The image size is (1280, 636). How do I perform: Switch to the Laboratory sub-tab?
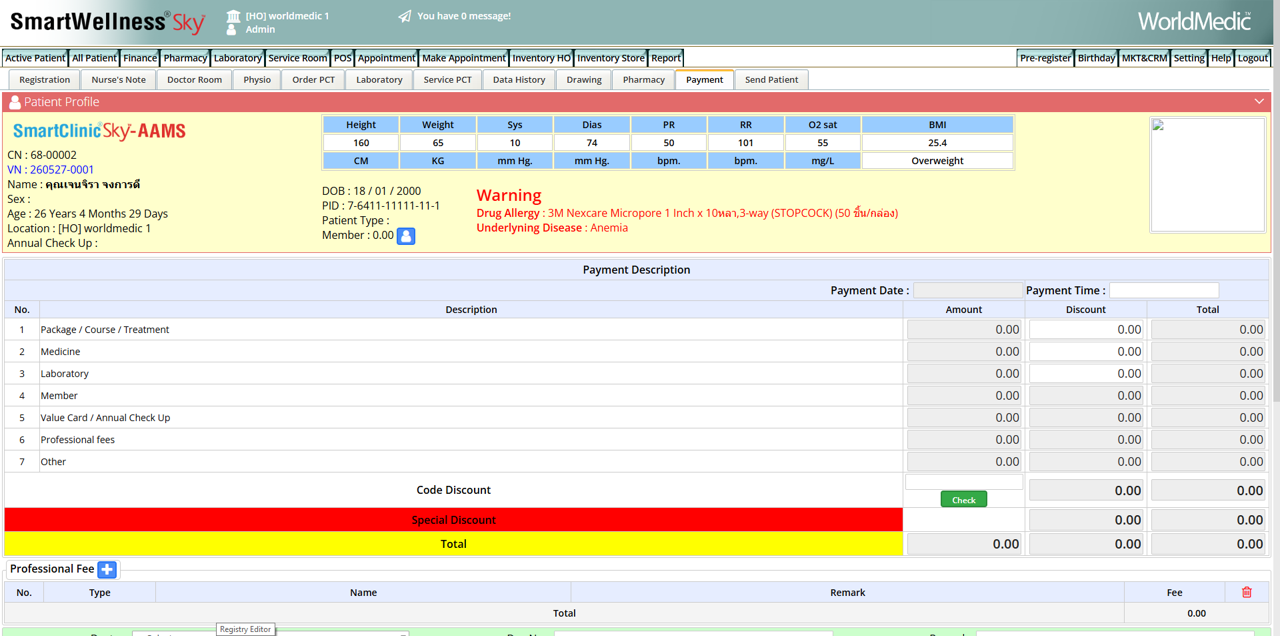(x=379, y=80)
